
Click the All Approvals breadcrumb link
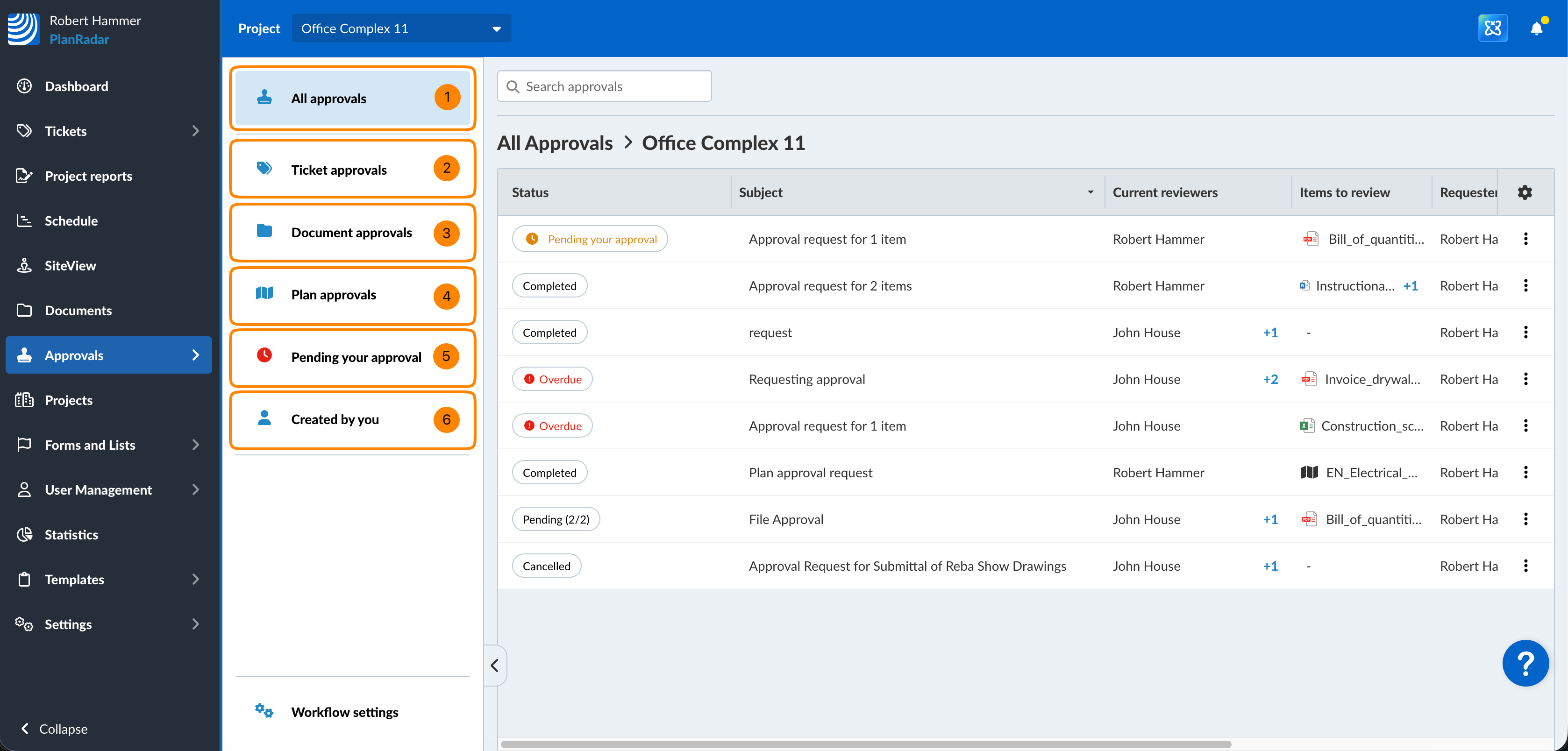tap(555, 143)
